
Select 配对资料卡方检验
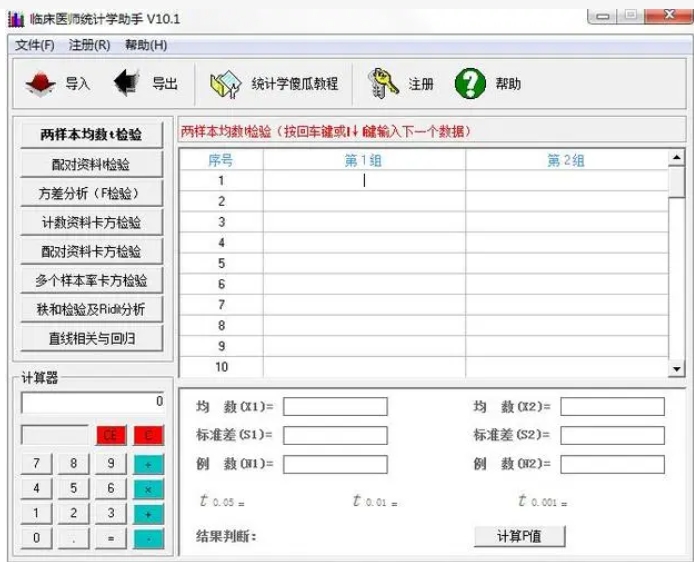pos(91,251)
